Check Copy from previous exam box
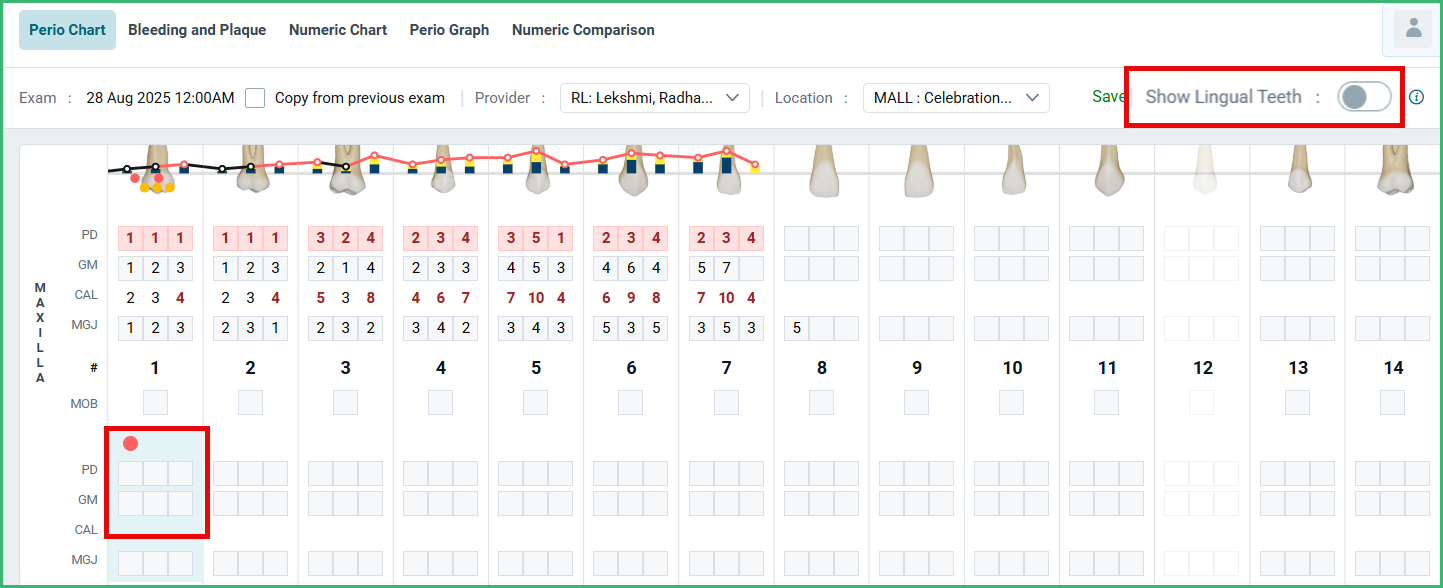This screenshot has width=1443, height=588. (255, 98)
